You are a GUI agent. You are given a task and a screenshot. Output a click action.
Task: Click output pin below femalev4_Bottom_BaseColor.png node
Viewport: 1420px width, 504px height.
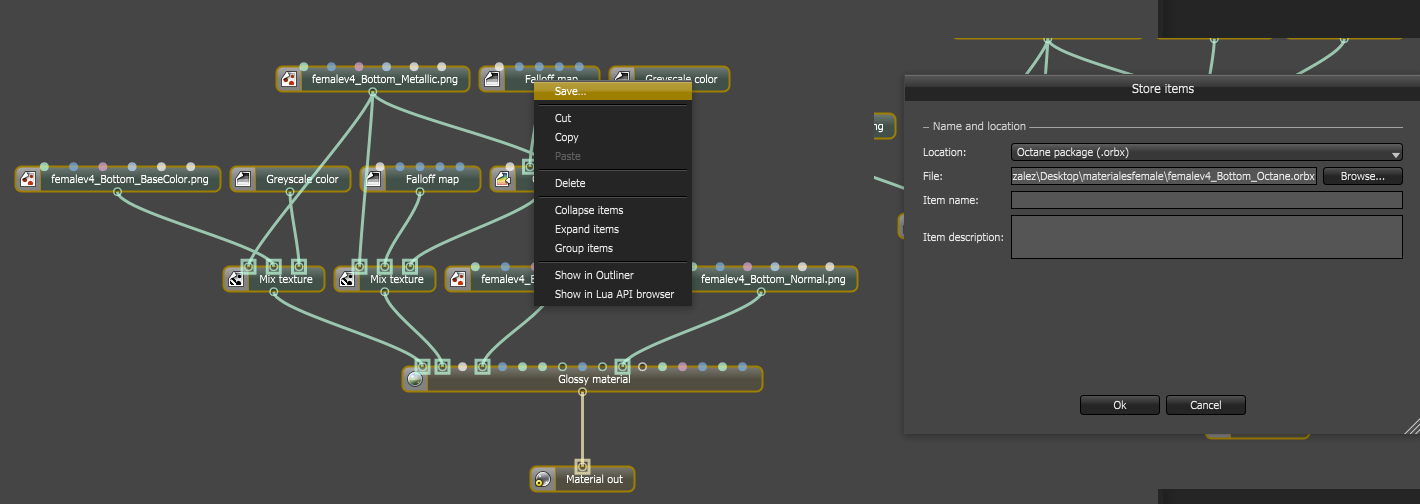pos(117,192)
